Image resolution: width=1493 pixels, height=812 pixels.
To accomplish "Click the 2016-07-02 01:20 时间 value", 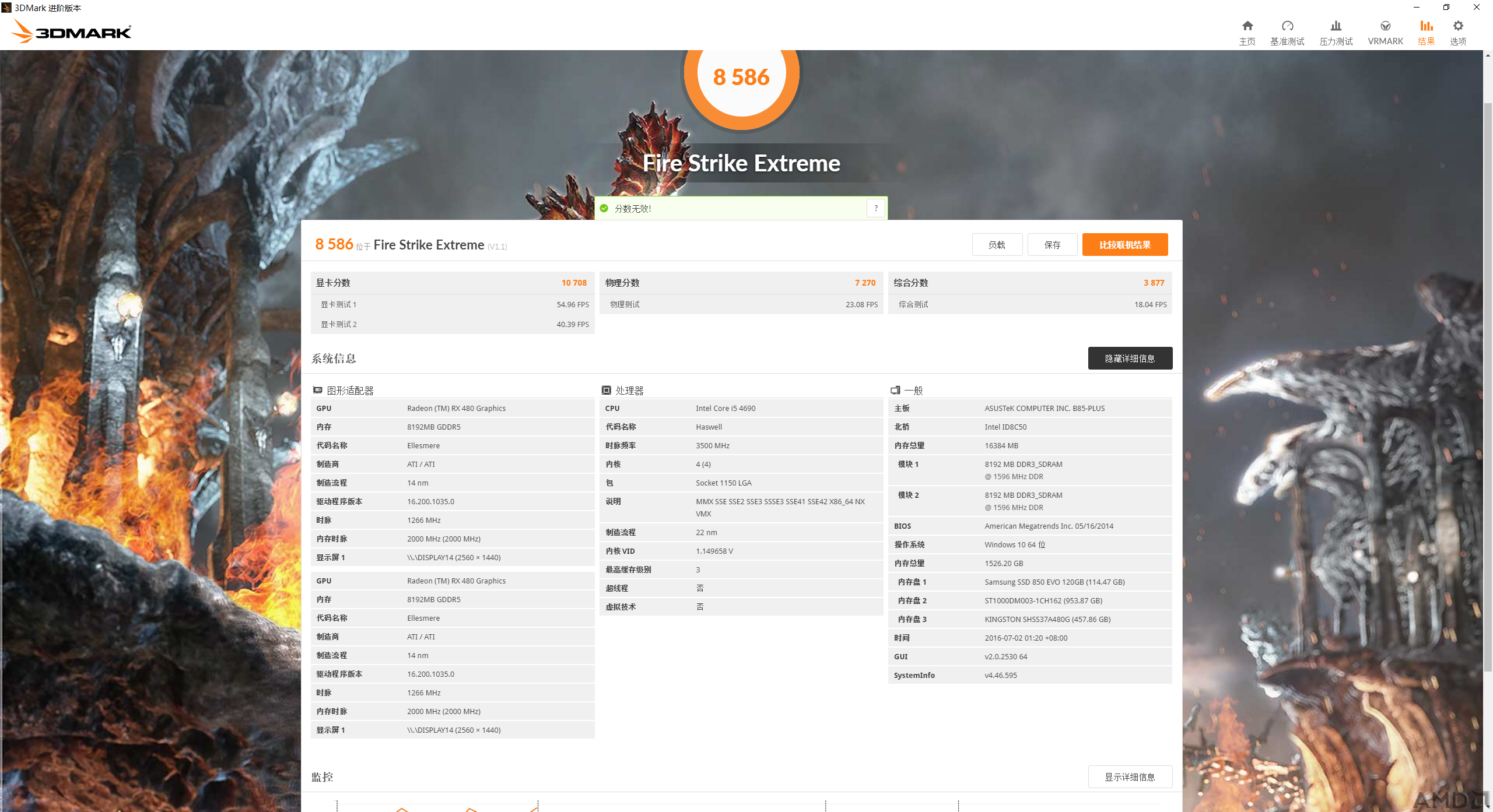I will point(1026,638).
